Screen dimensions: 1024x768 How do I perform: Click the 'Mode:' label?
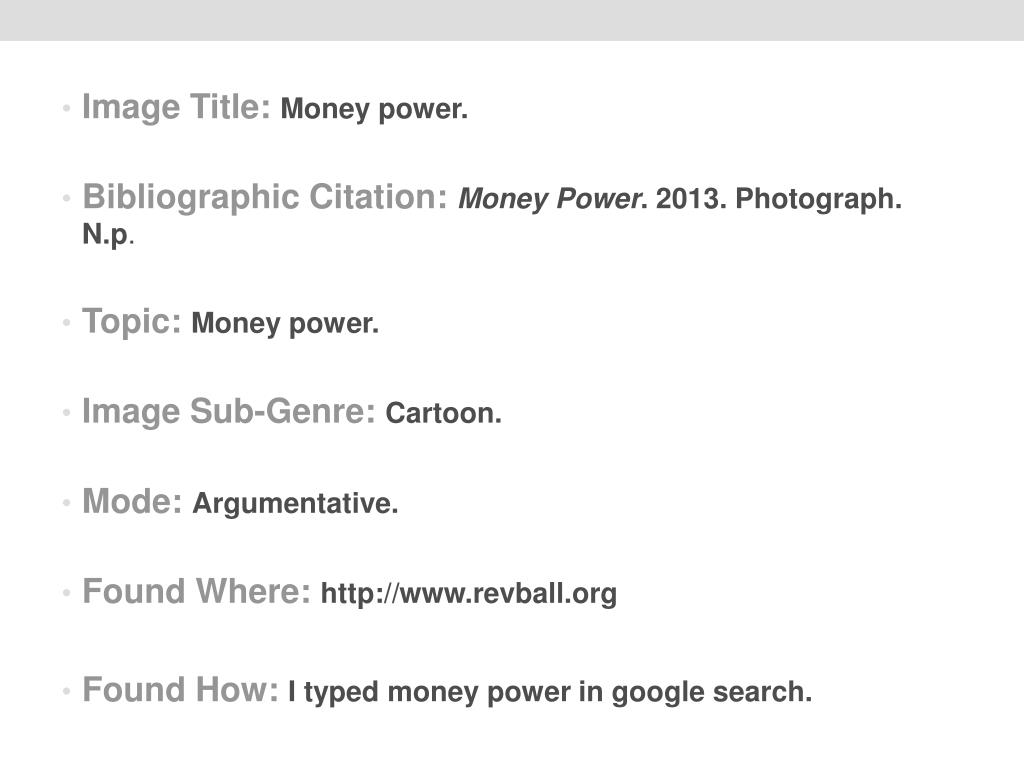[132, 502]
